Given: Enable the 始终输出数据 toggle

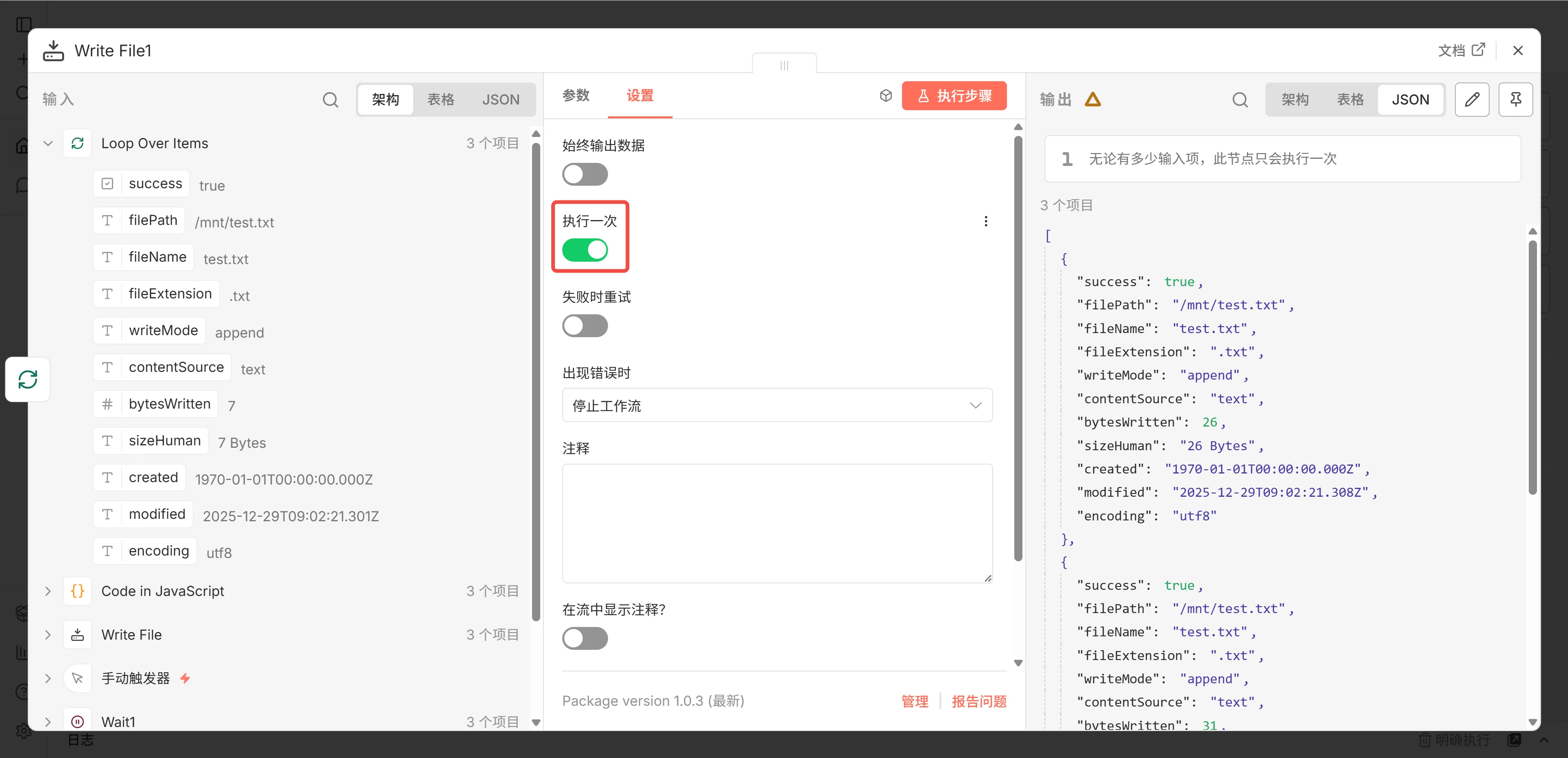Looking at the screenshot, I should coord(584,175).
